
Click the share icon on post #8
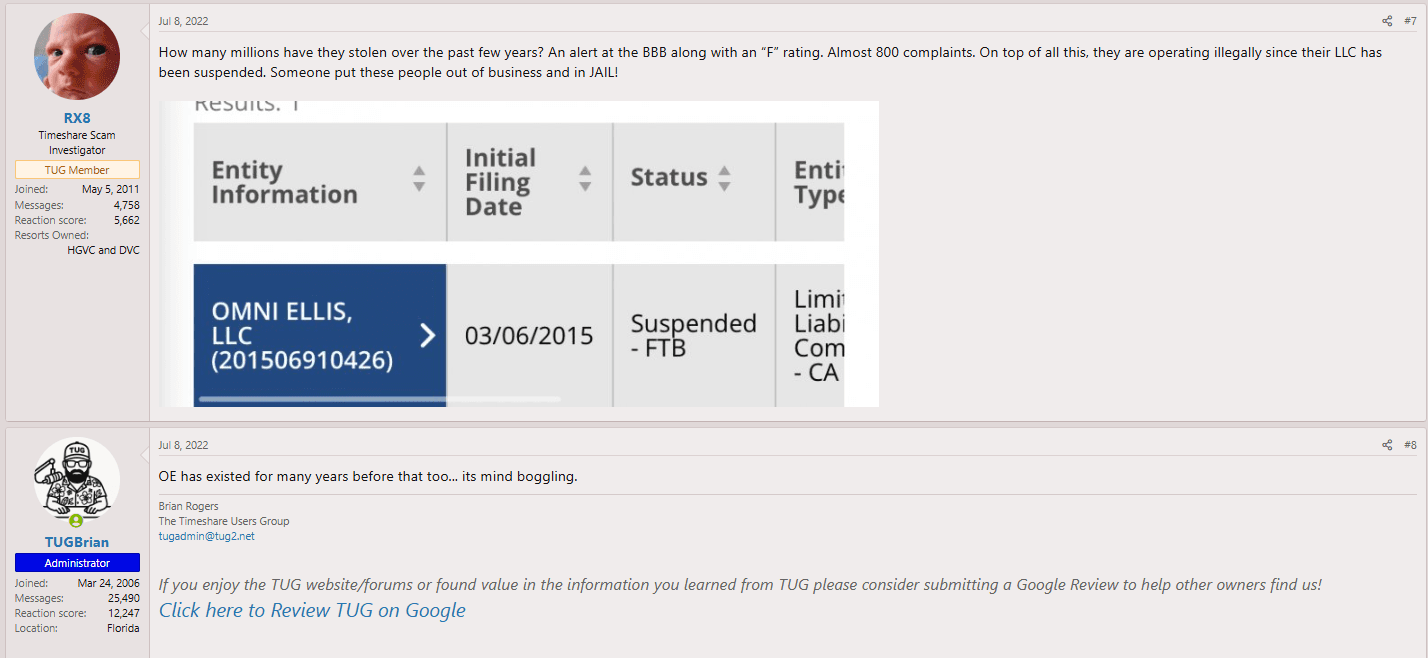point(1387,445)
